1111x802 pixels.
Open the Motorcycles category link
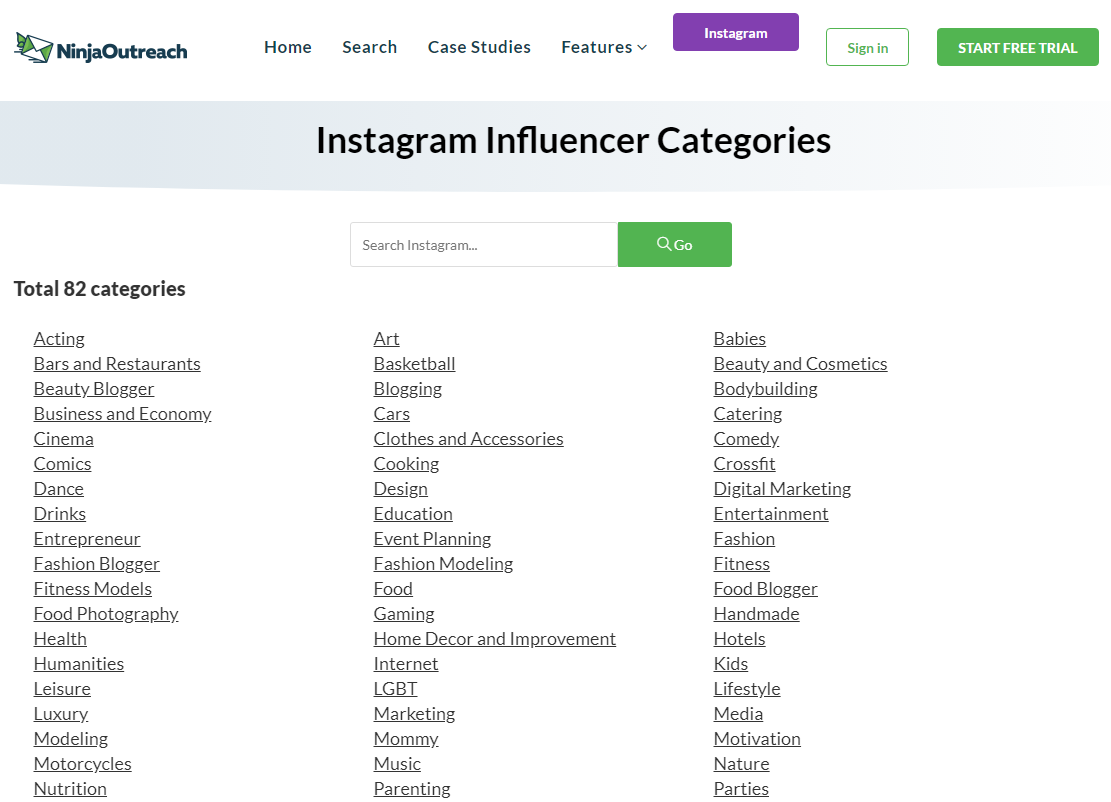pos(82,764)
